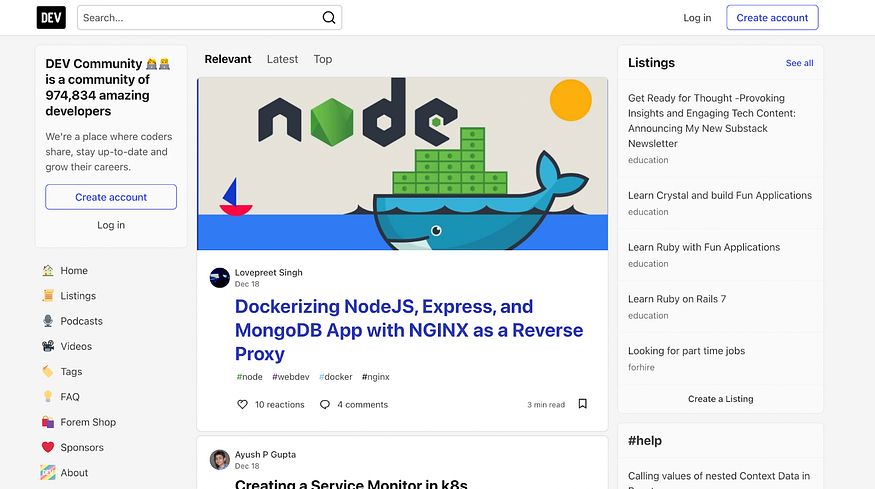This screenshot has height=489, width=875.
Task: Open Dockerizing NodeJS article title
Action: click(408, 330)
